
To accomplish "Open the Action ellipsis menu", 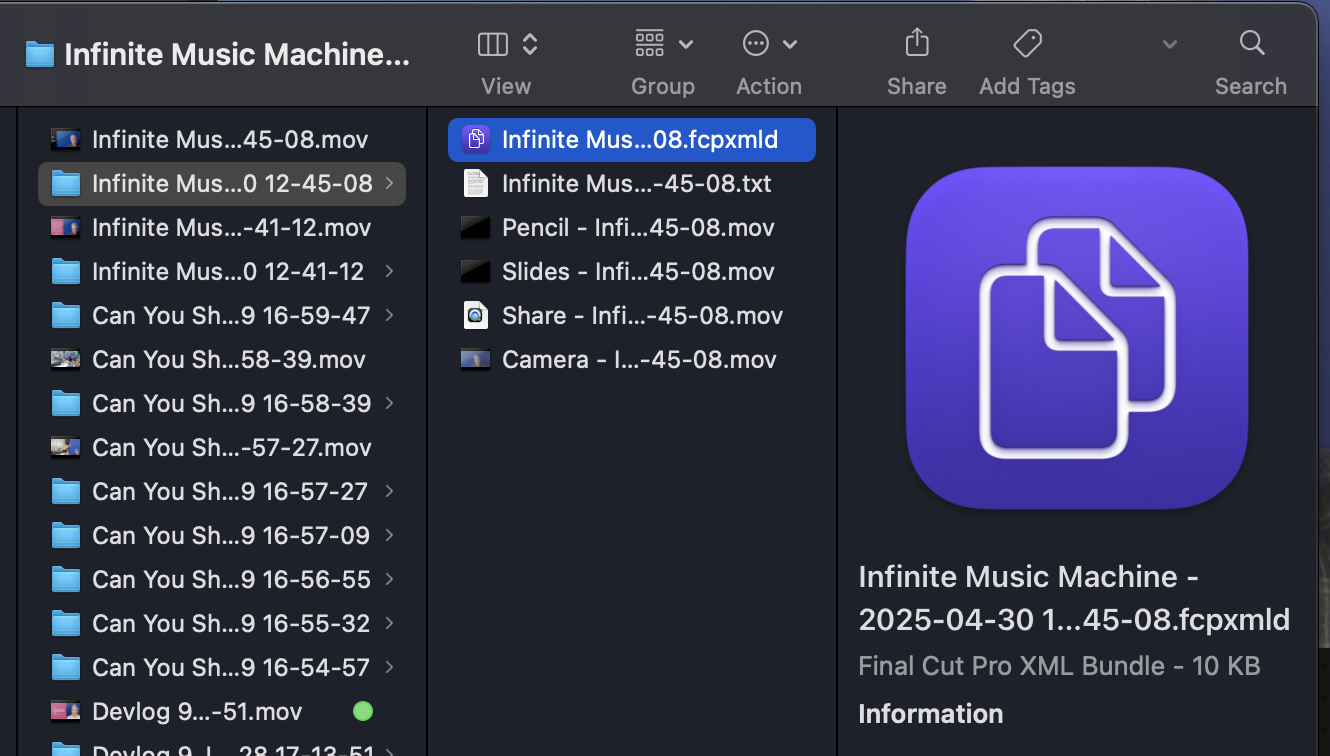I will tap(768, 44).
